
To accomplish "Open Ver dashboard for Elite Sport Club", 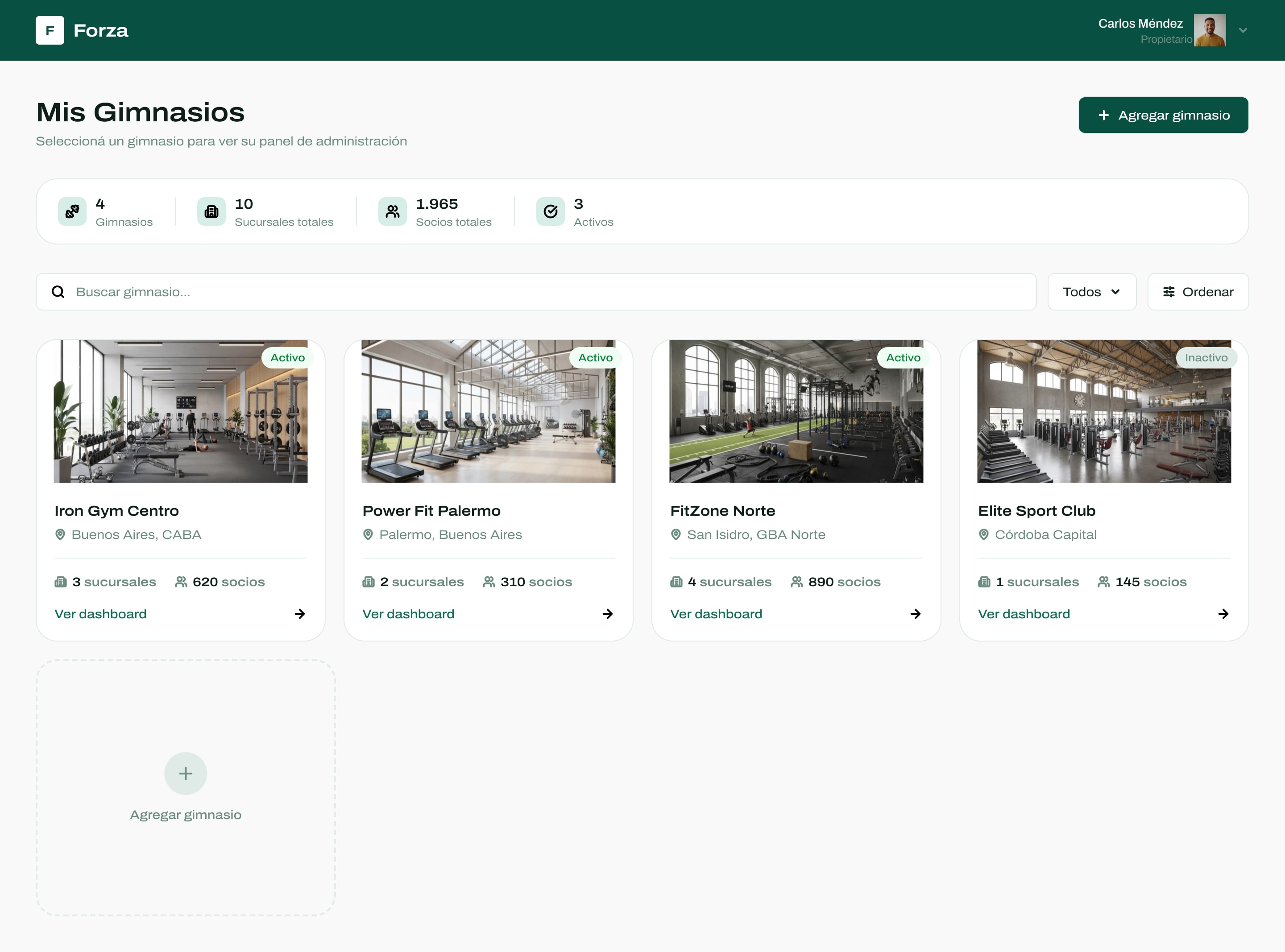I will pos(1024,614).
